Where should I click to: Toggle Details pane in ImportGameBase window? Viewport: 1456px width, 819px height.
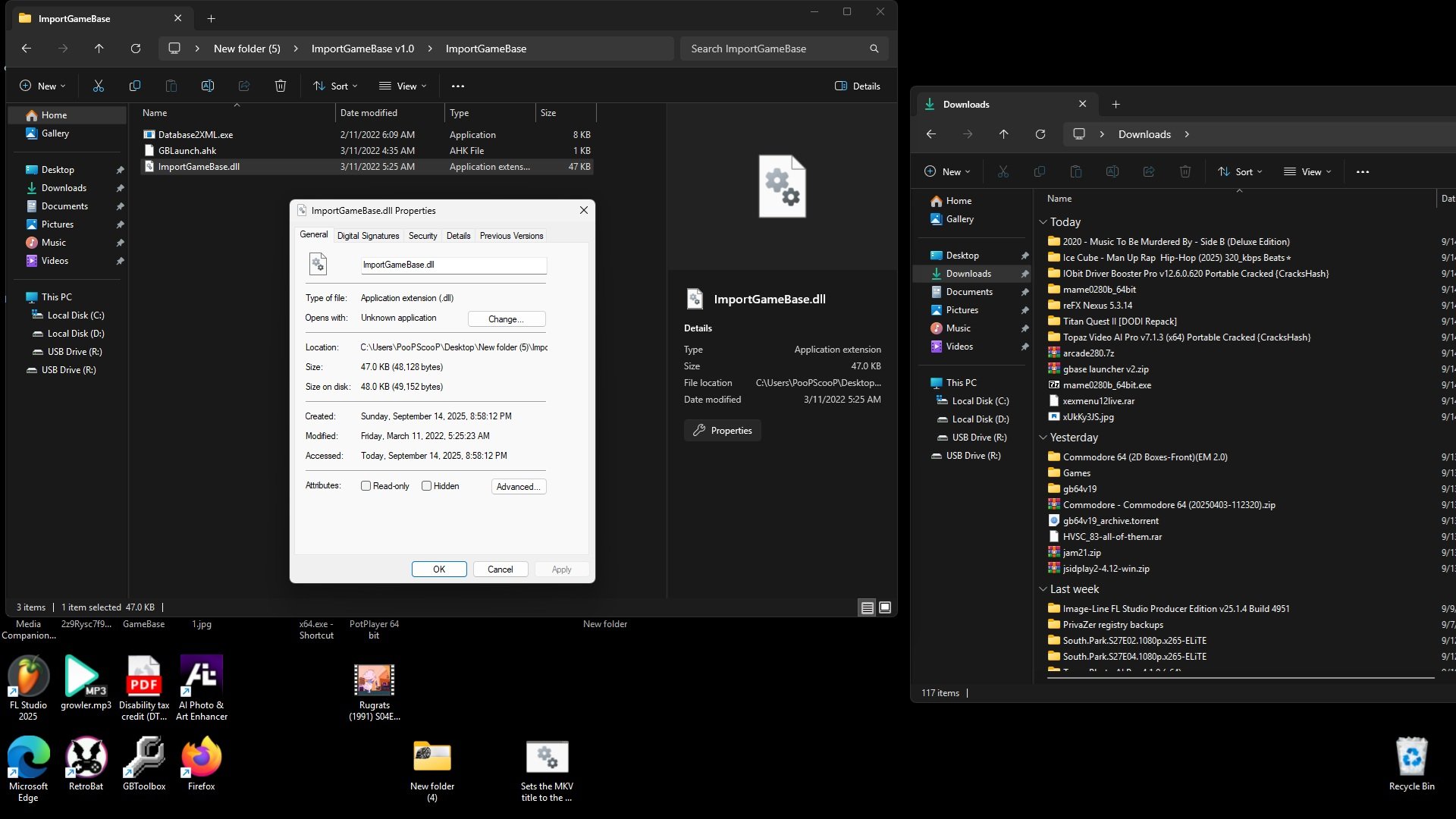858,86
